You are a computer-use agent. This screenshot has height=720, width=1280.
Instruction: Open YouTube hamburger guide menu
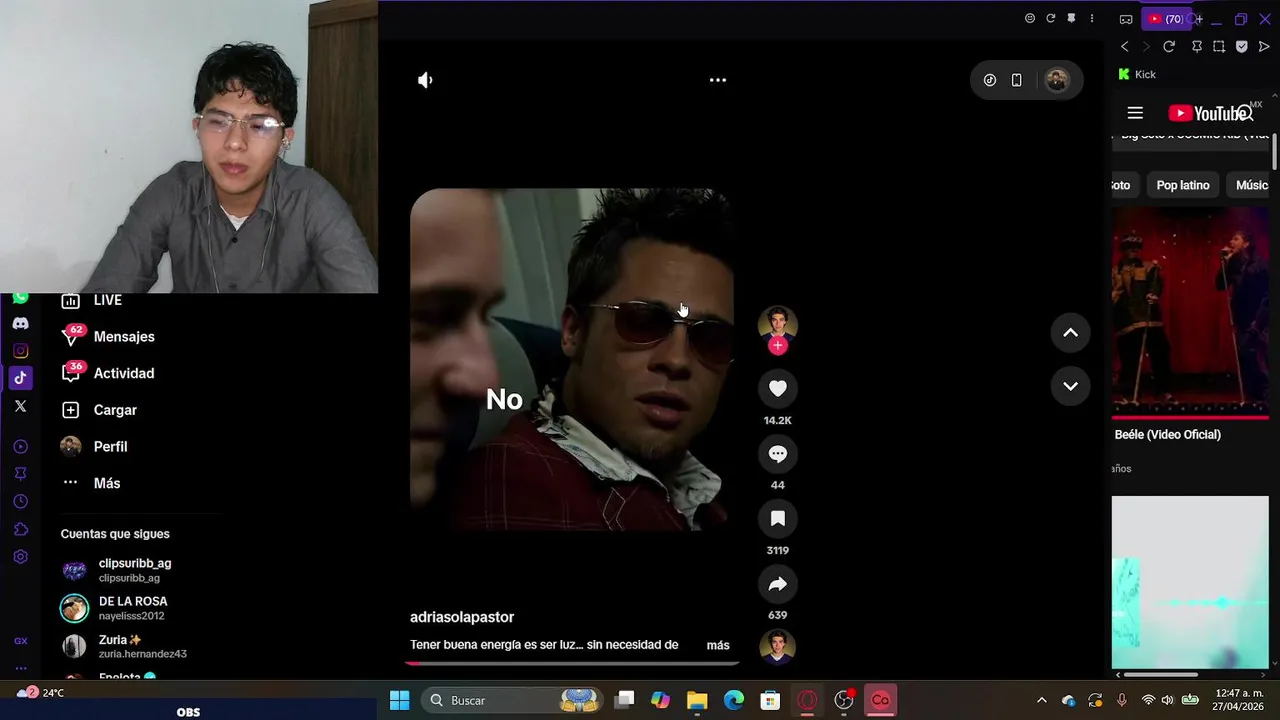click(x=1135, y=113)
